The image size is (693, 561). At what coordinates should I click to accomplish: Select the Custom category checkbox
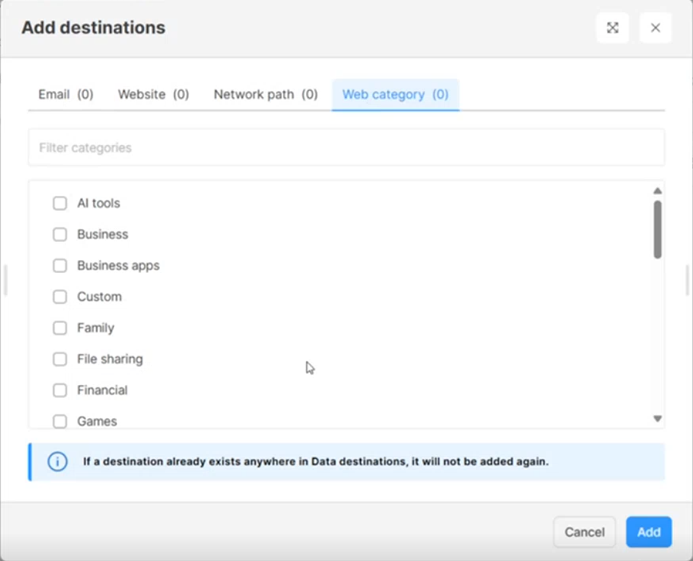[x=60, y=297]
